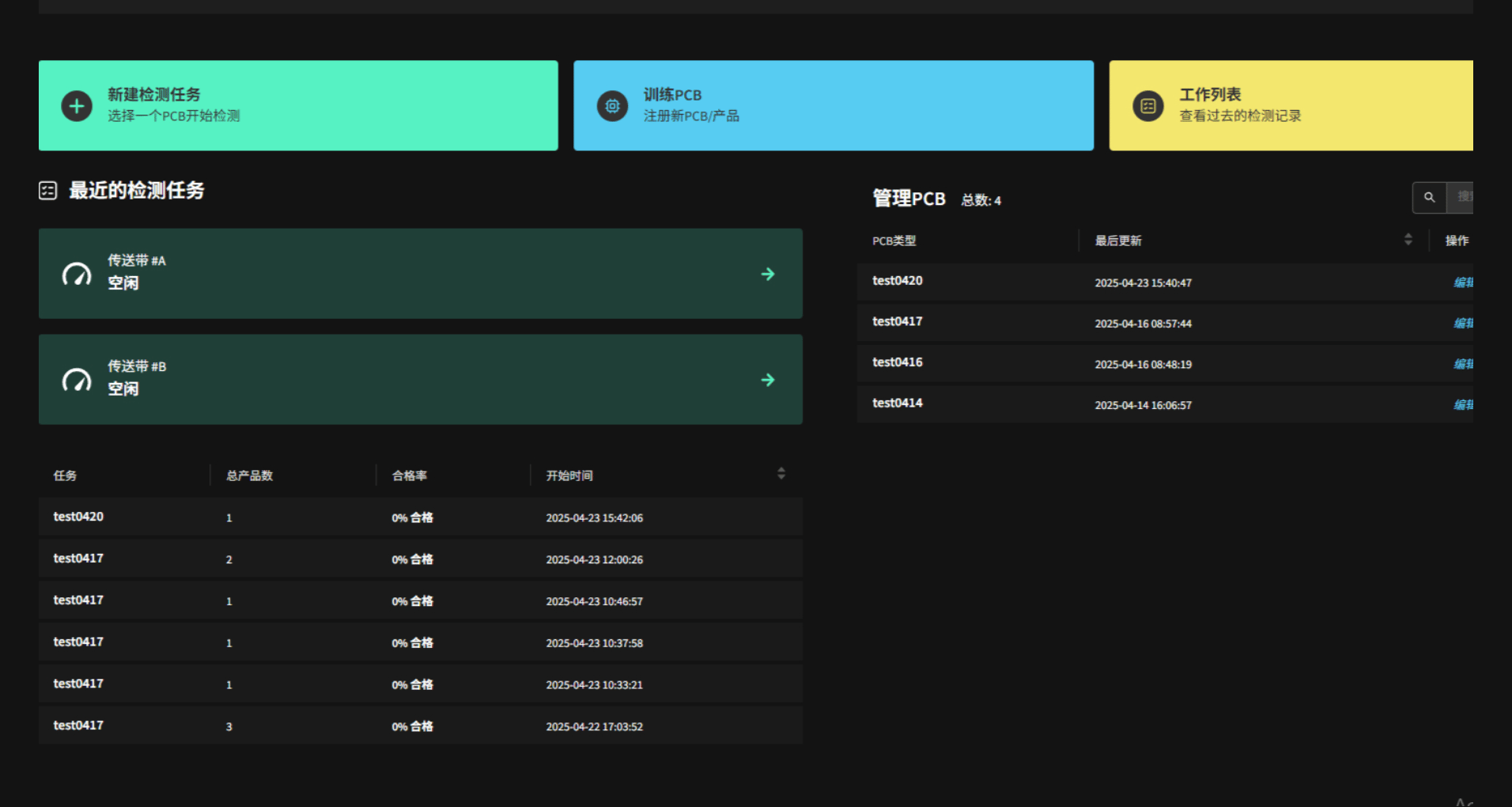Click the arrow icon on 传送带 #B card
This screenshot has height=807, width=1512.
[x=767, y=380]
